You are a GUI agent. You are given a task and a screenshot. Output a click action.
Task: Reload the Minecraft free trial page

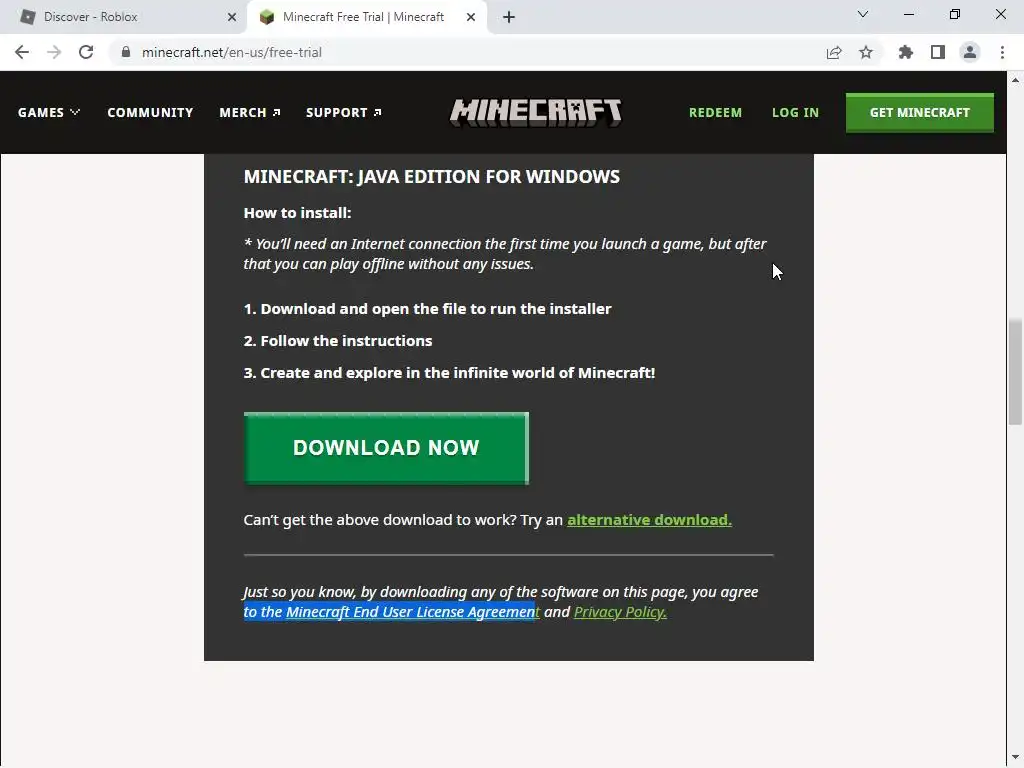[x=86, y=52]
